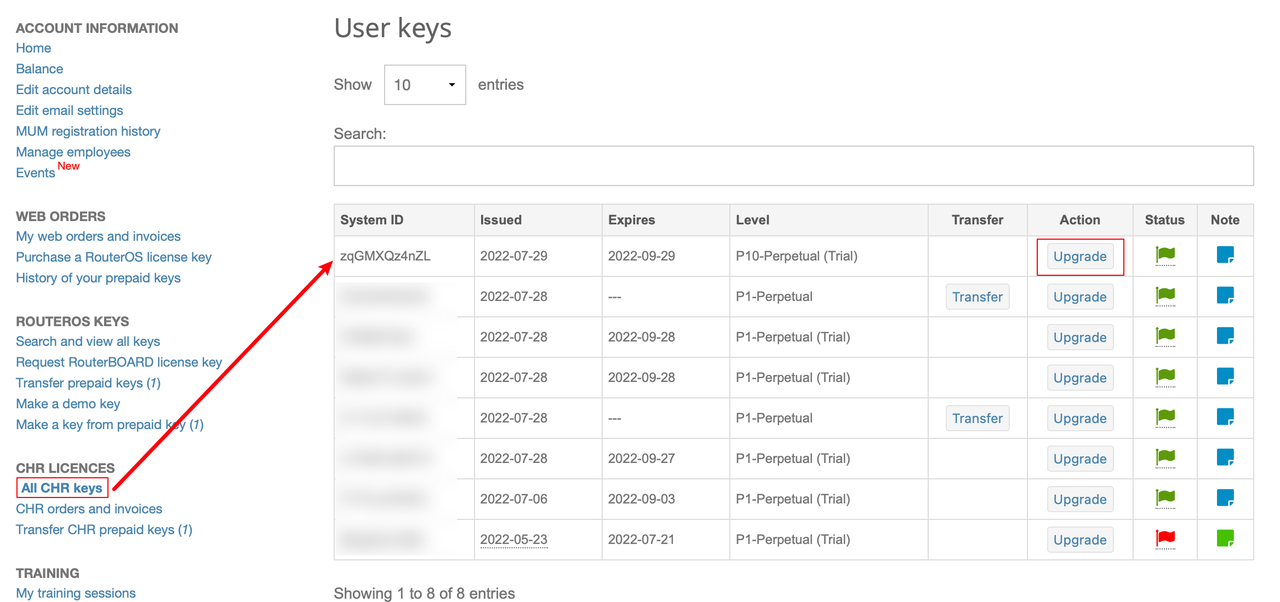Go to Purchase a RouterOS license key
The image size is (1280, 602).
coord(113,257)
